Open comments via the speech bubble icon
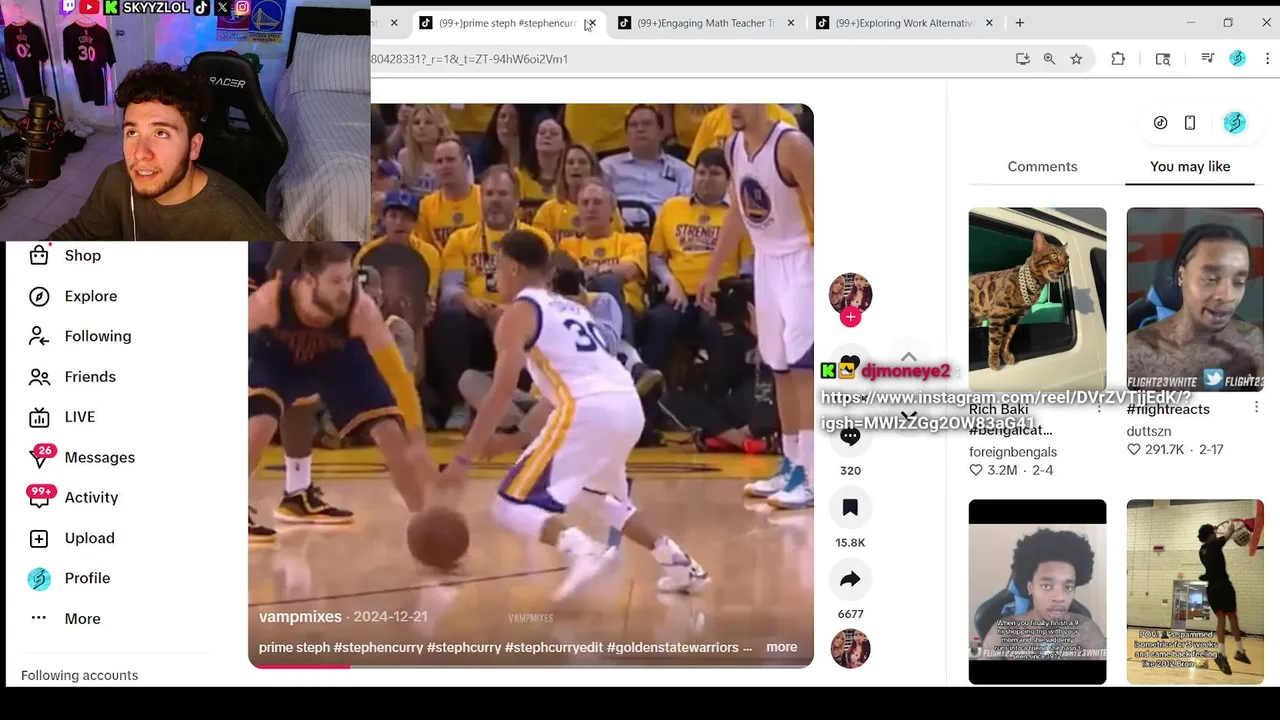Image resolution: width=1280 pixels, height=720 pixels. 850,437
